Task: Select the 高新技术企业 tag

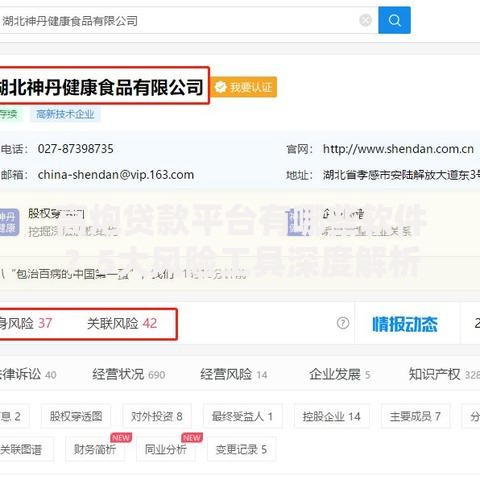Action: pyautogui.click(x=65, y=114)
